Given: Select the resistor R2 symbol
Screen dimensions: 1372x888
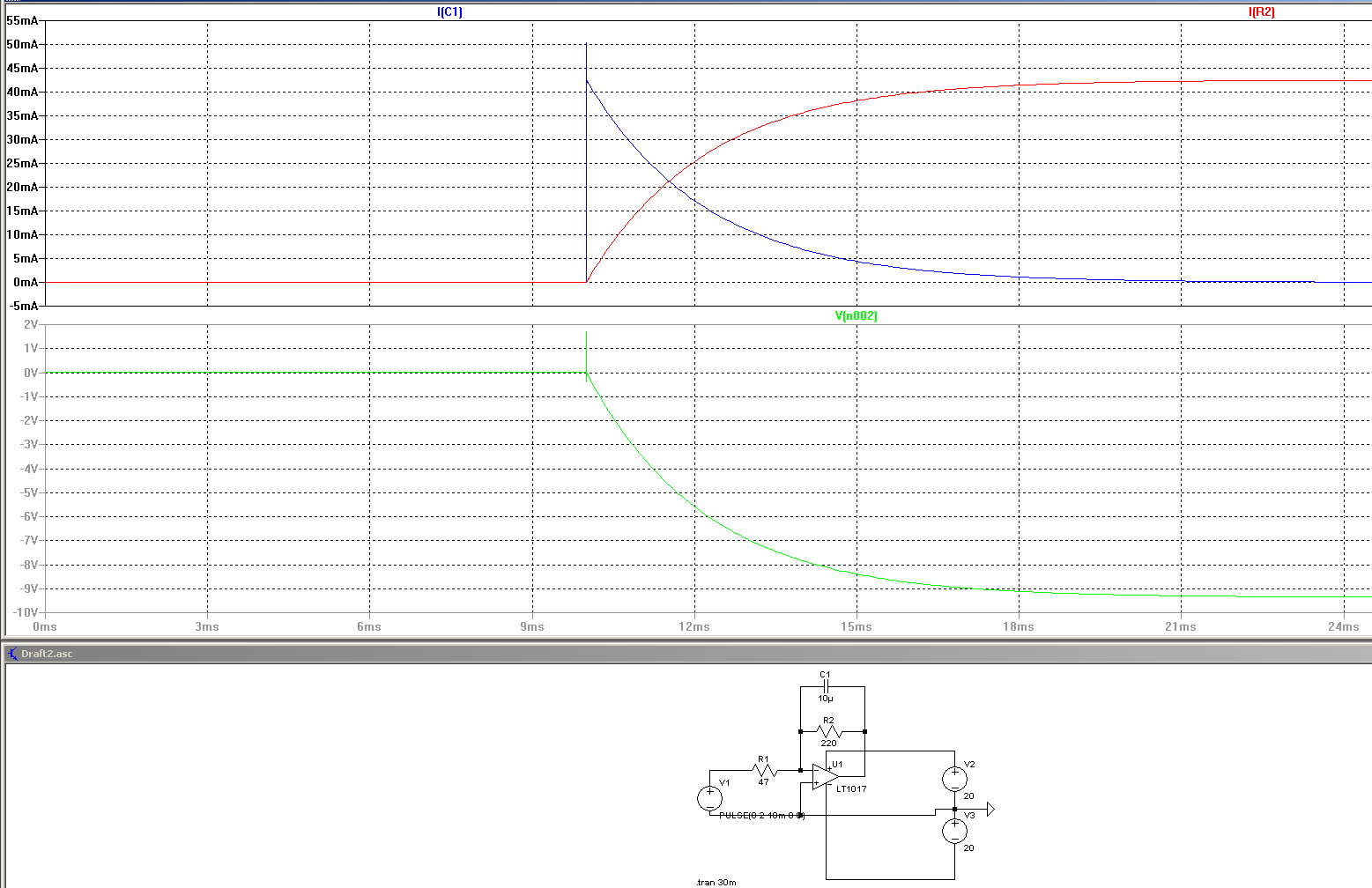Looking at the screenshot, I should [x=829, y=731].
